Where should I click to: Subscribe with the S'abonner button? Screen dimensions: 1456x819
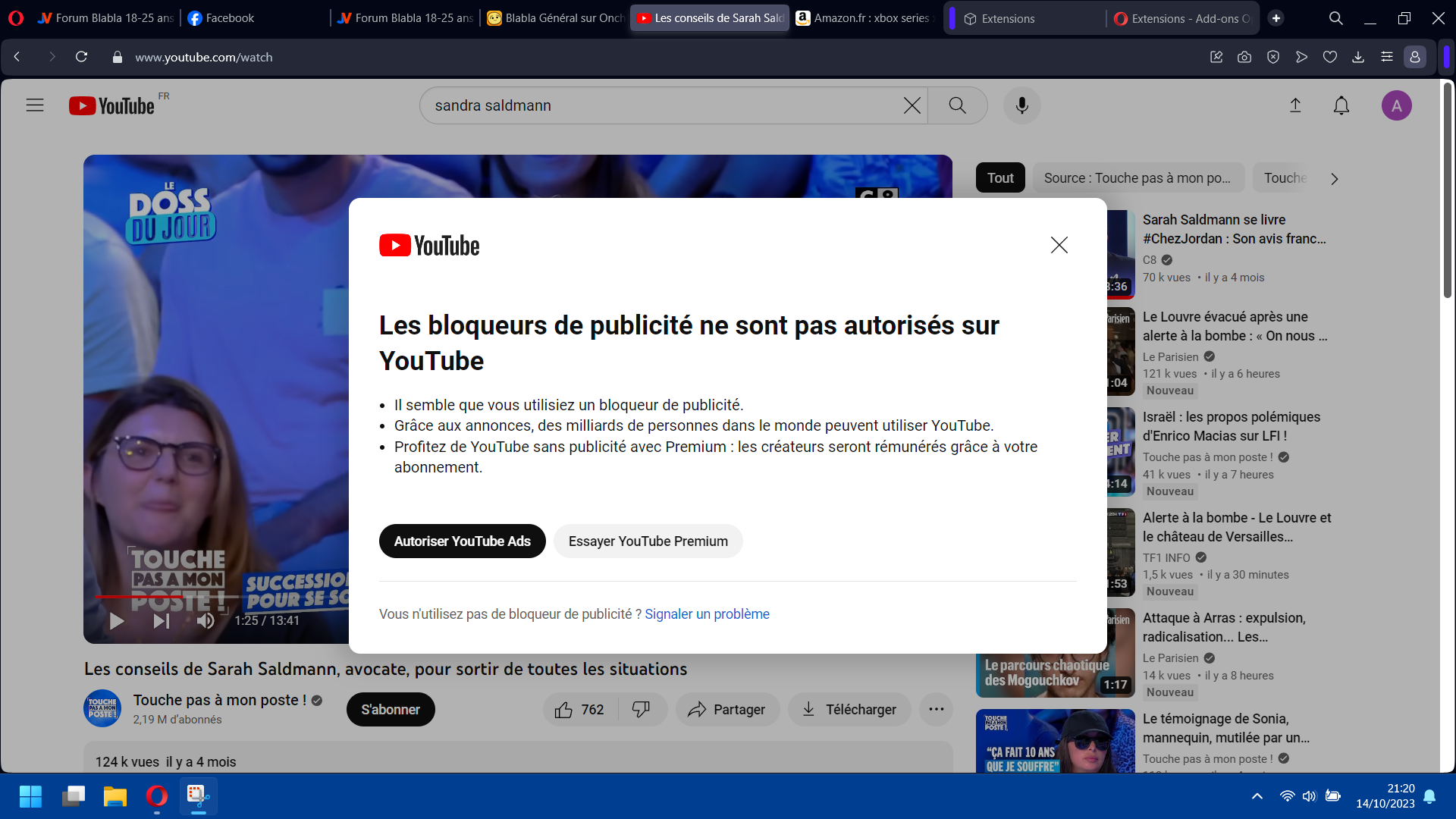pyautogui.click(x=391, y=709)
